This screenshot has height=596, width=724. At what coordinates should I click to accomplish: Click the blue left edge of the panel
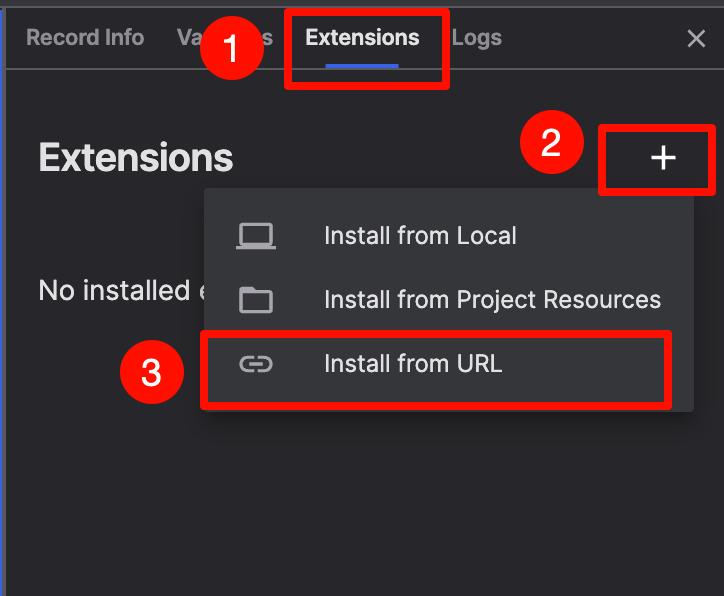pyautogui.click(x=3, y=300)
